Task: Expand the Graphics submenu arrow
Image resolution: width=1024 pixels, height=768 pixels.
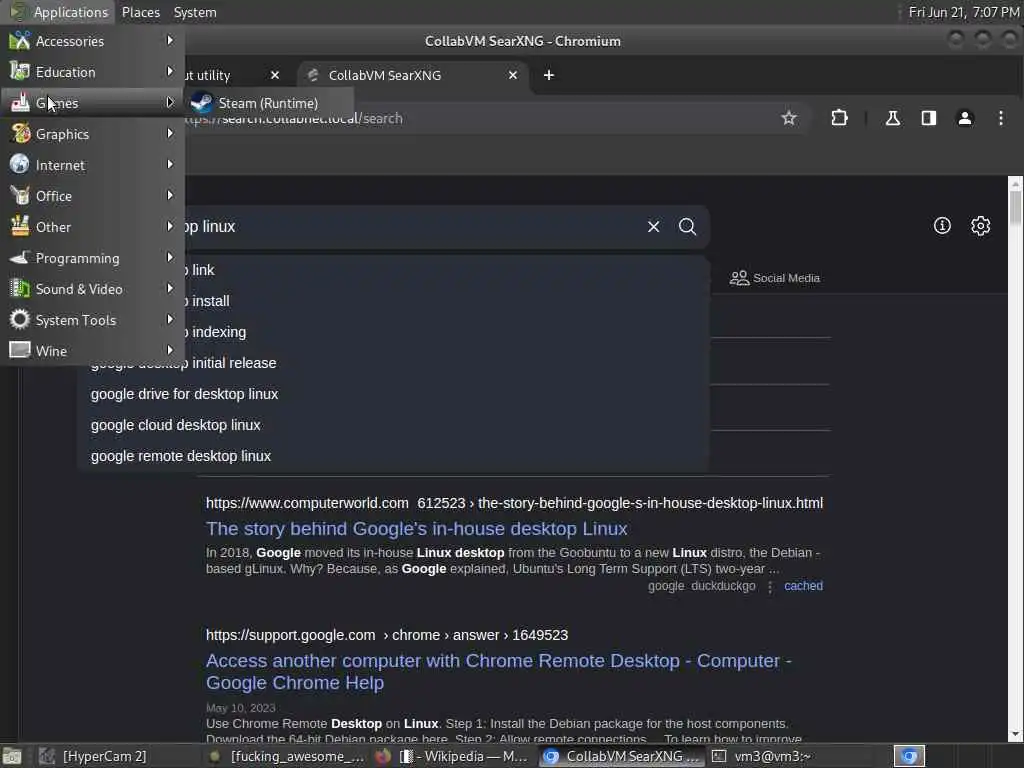Action: (170, 133)
